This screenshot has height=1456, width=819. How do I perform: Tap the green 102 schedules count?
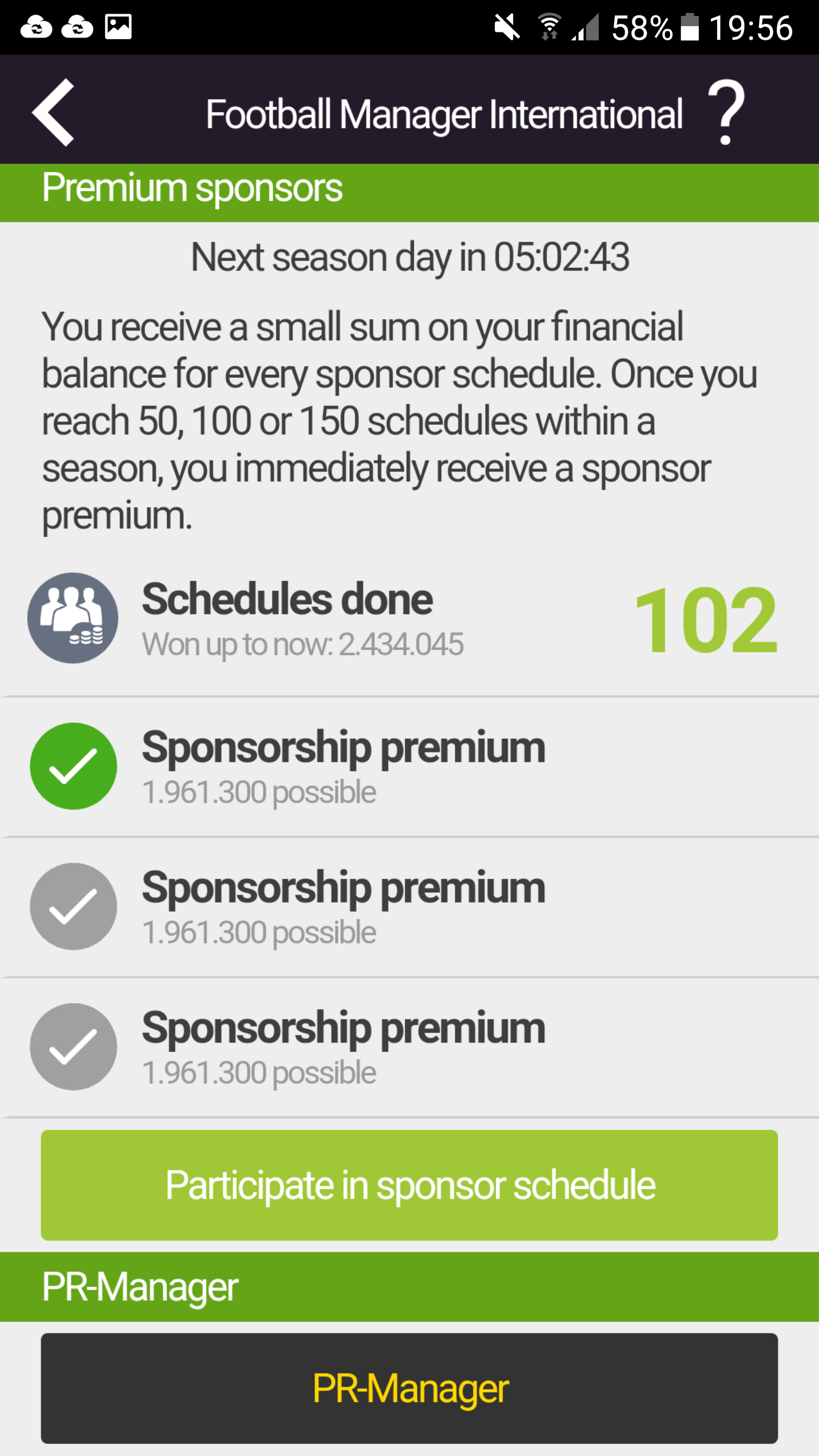[705, 620]
